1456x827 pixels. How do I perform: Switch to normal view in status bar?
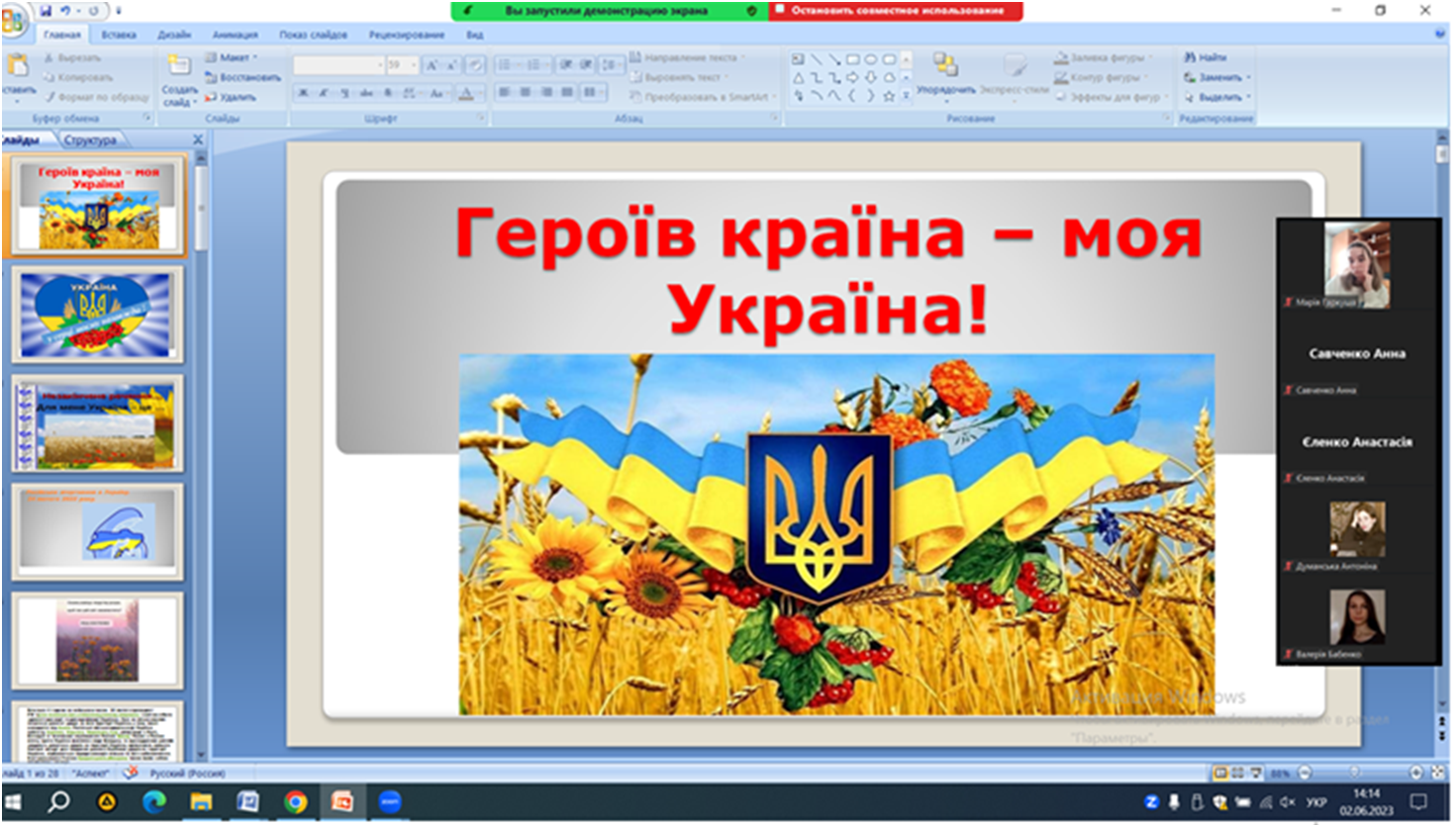coord(1220,773)
